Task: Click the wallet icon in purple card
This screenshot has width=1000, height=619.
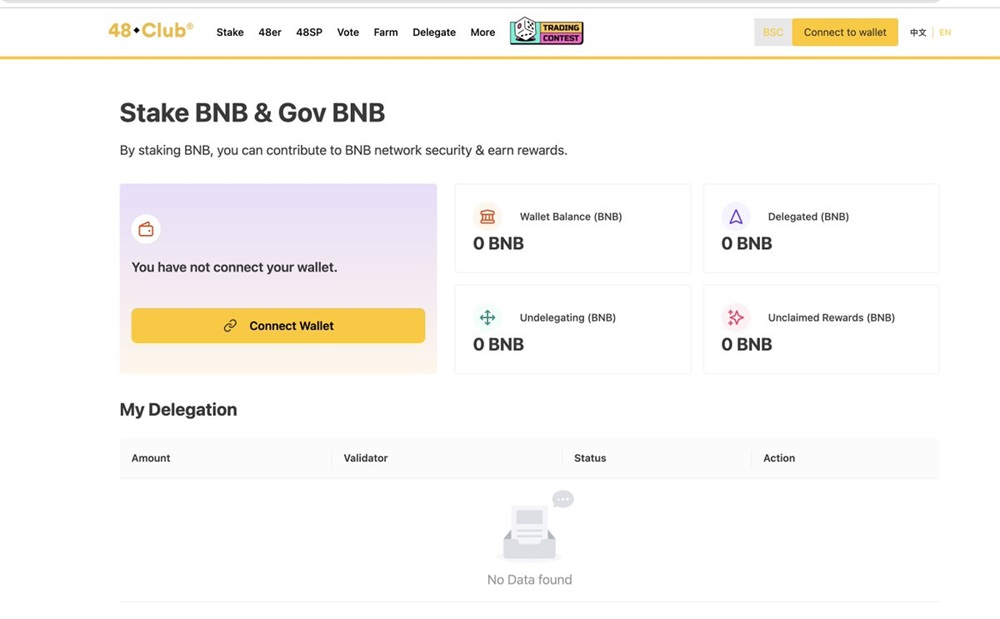Action: click(x=146, y=230)
